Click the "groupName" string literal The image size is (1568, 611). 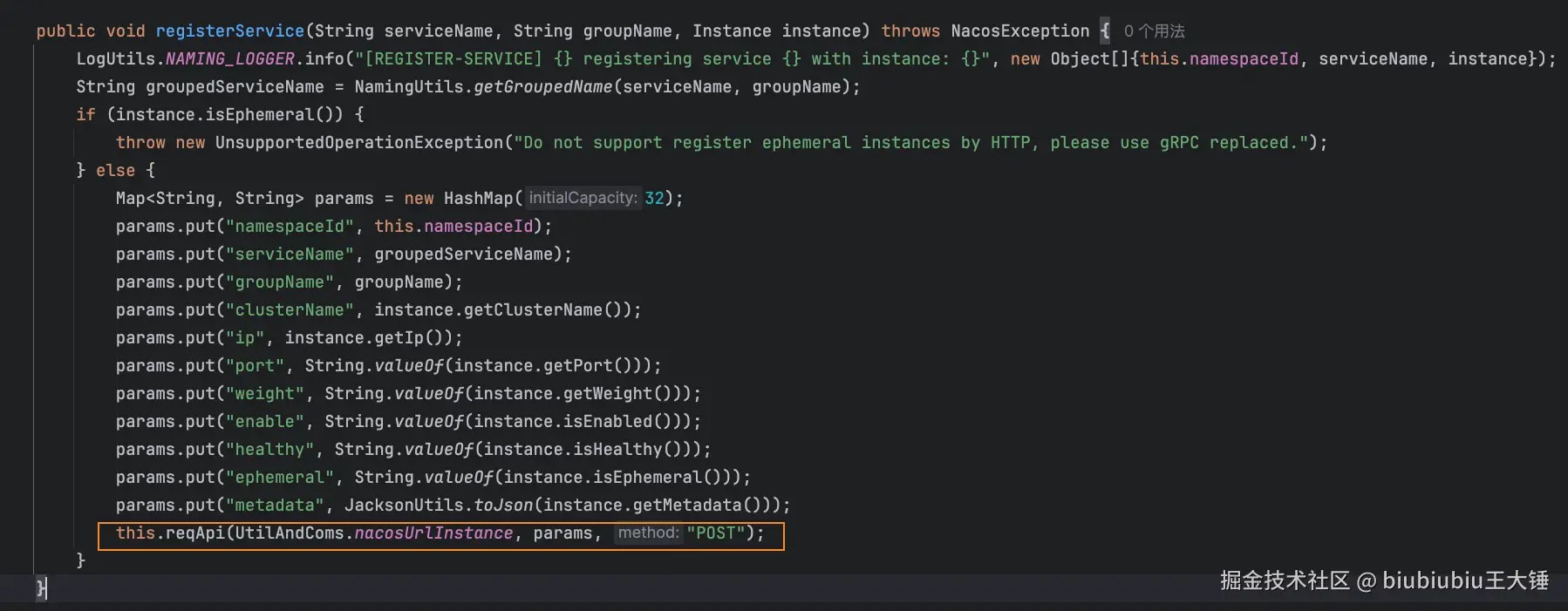pyautogui.click(x=280, y=282)
